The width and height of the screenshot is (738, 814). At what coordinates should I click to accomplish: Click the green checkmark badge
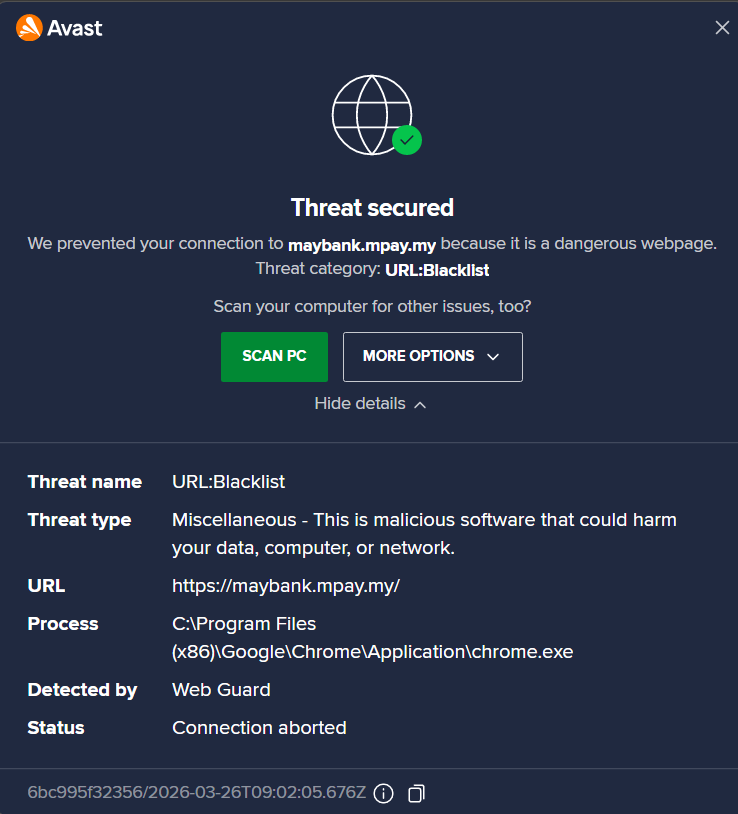406,140
